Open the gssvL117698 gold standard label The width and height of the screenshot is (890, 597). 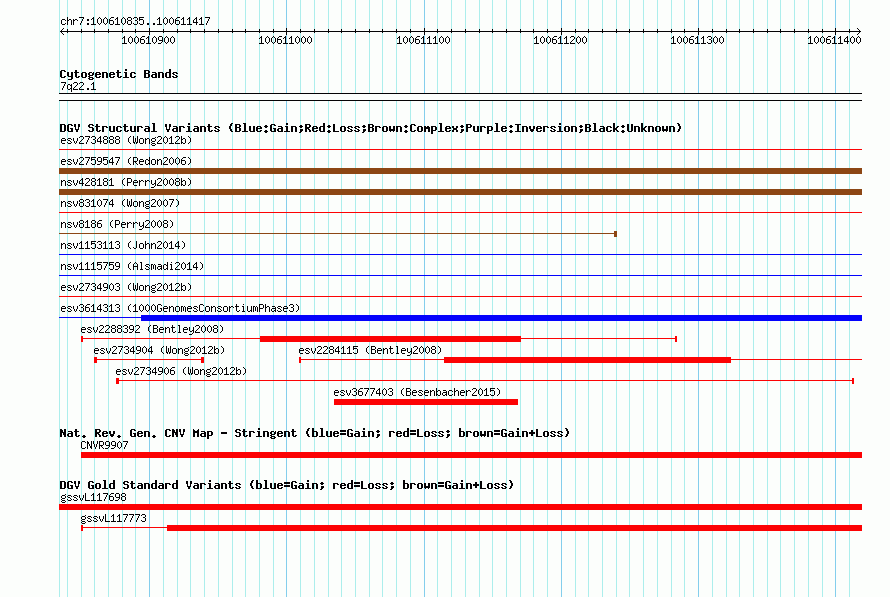[93, 498]
